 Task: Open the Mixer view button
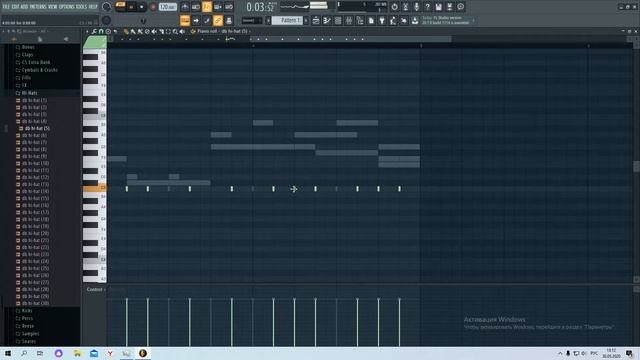pyautogui.click(x=349, y=20)
